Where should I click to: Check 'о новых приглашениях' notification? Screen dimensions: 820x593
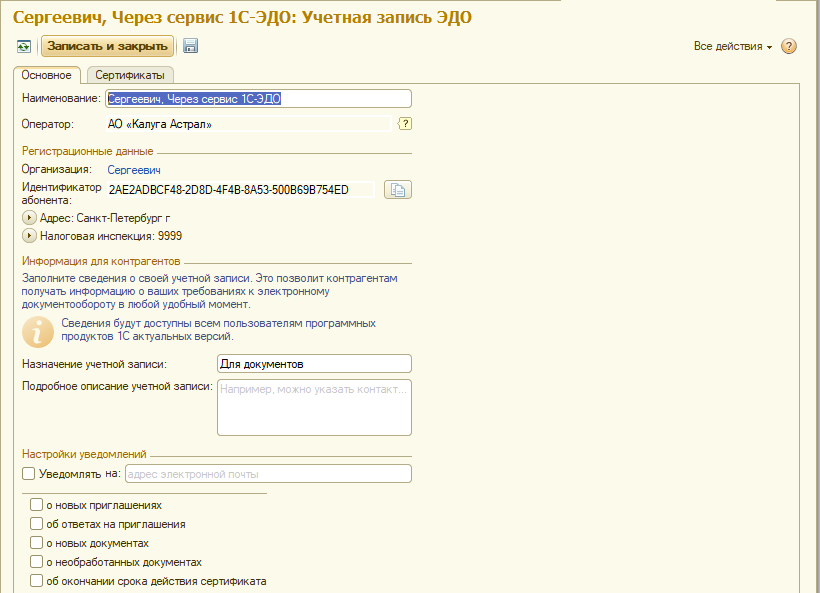(37, 505)
